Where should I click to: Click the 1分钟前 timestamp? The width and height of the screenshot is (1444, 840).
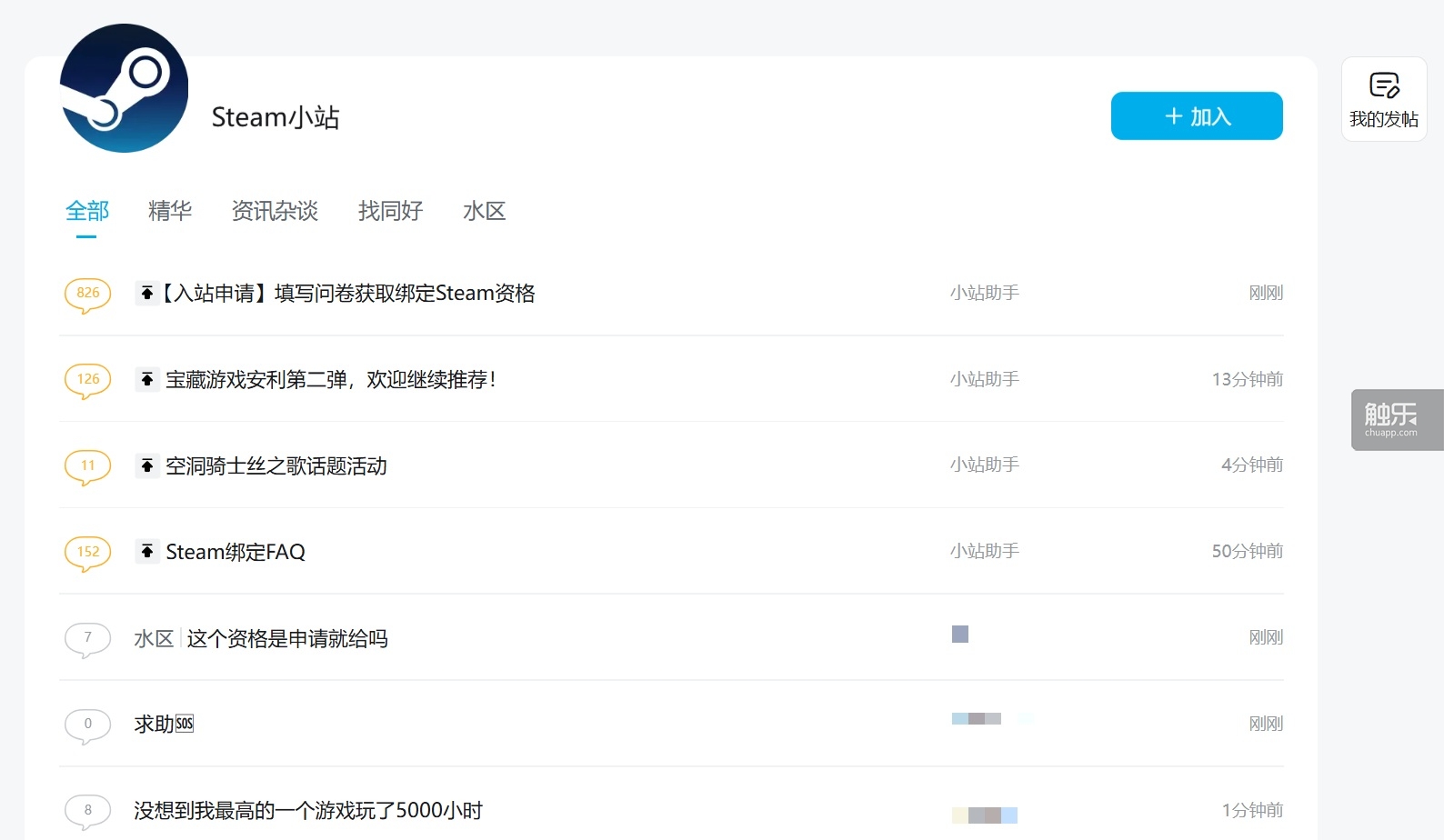(x=1252, y=810)
